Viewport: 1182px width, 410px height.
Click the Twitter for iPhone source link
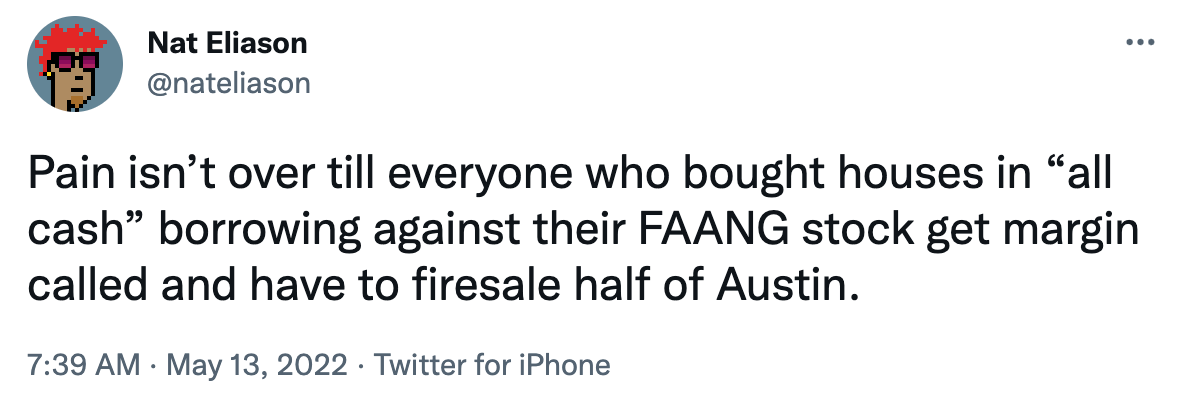491,365
